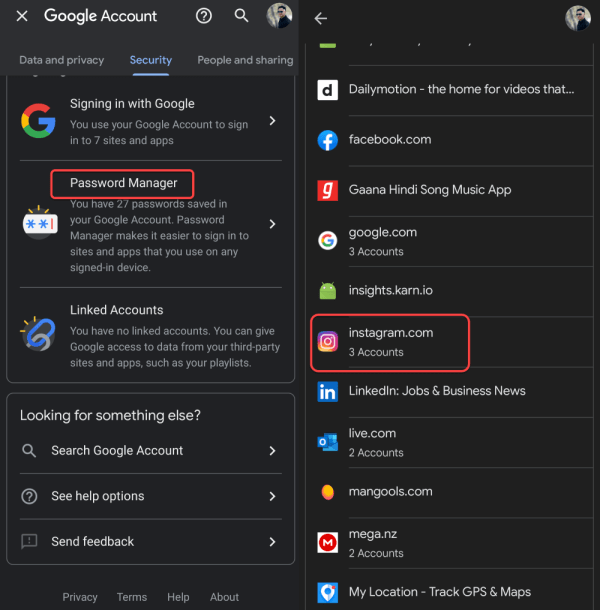This screenshot has width=600, height=610.
Task: Click the Dailymotion d icon
Action: 328,90
